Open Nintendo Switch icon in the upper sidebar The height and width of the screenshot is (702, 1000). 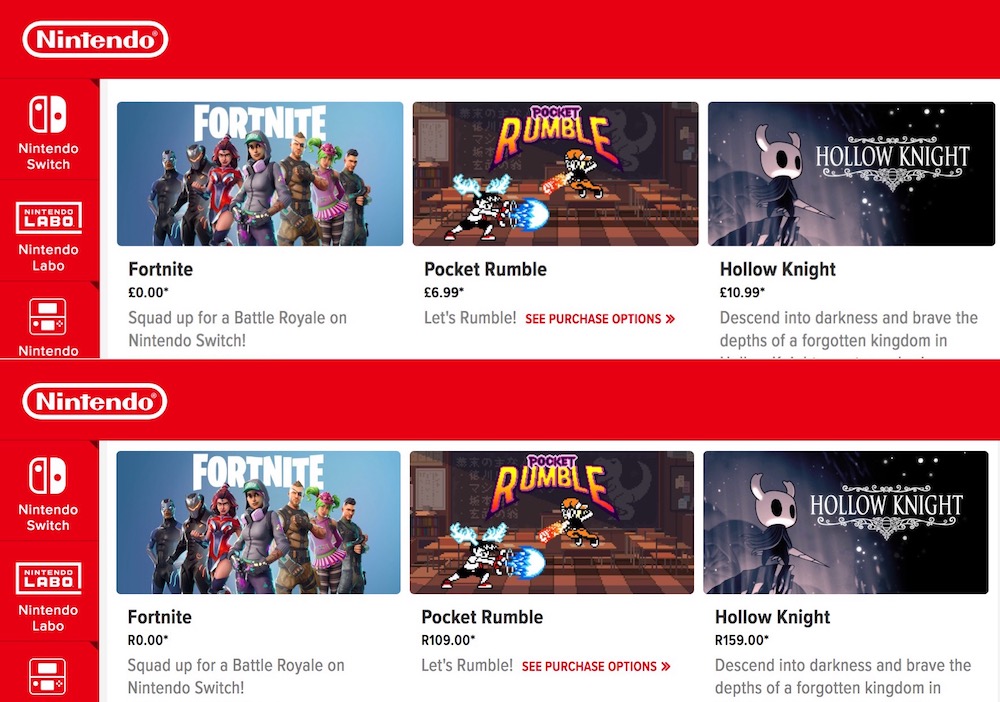(x=48, y=115)
